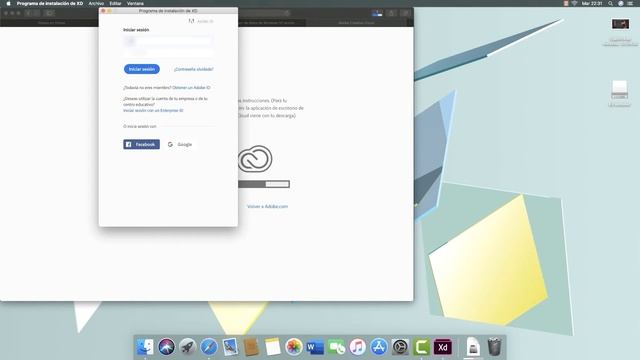This screenshot has height=360, width=640.
Task: Open the yellow Notes app in dock
Action: 272,347
